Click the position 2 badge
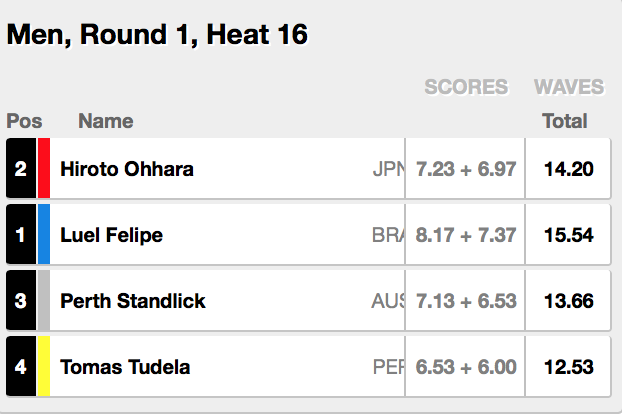The height and width of the screenshot is (414, 622). pos(21,169)
